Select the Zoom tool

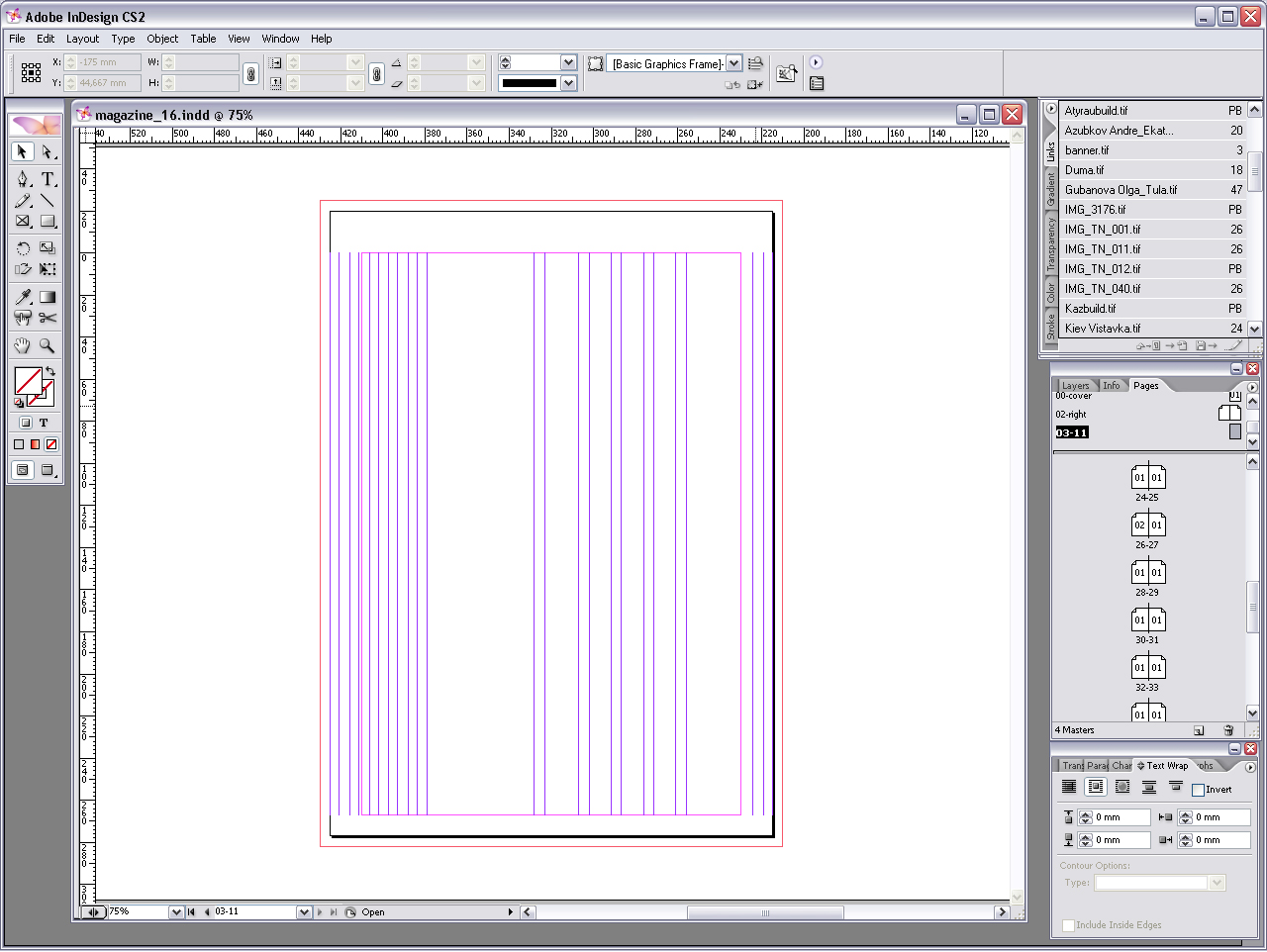48,345
